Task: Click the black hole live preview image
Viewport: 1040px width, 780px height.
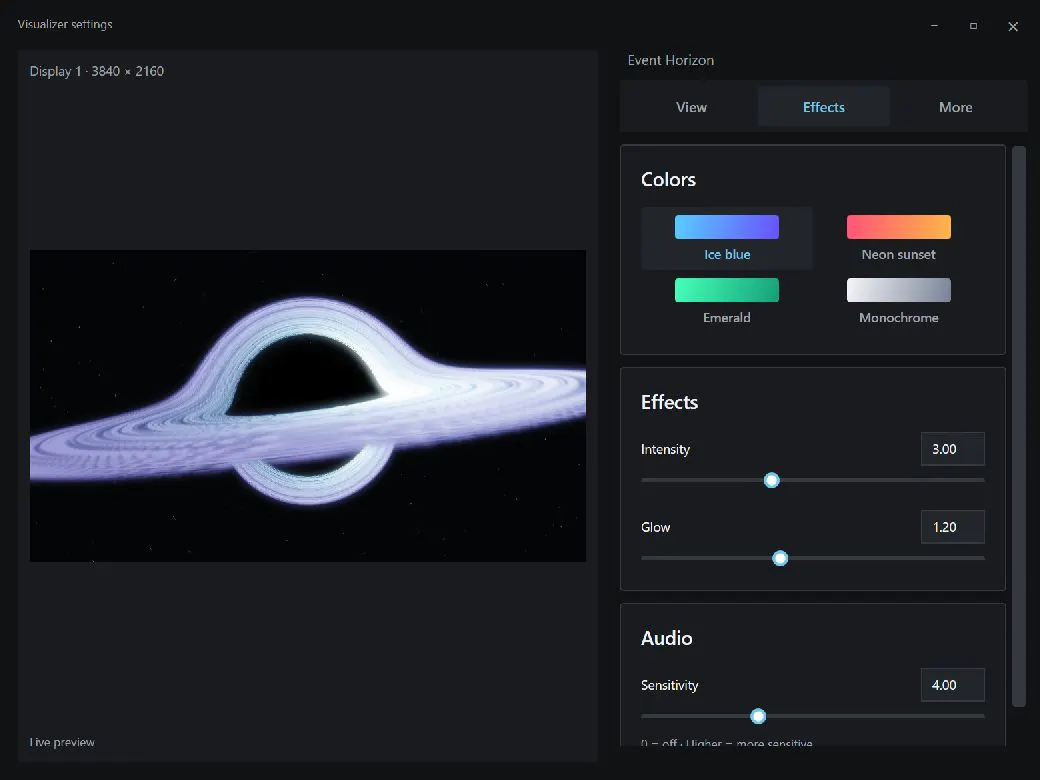Action: [308, 406]
